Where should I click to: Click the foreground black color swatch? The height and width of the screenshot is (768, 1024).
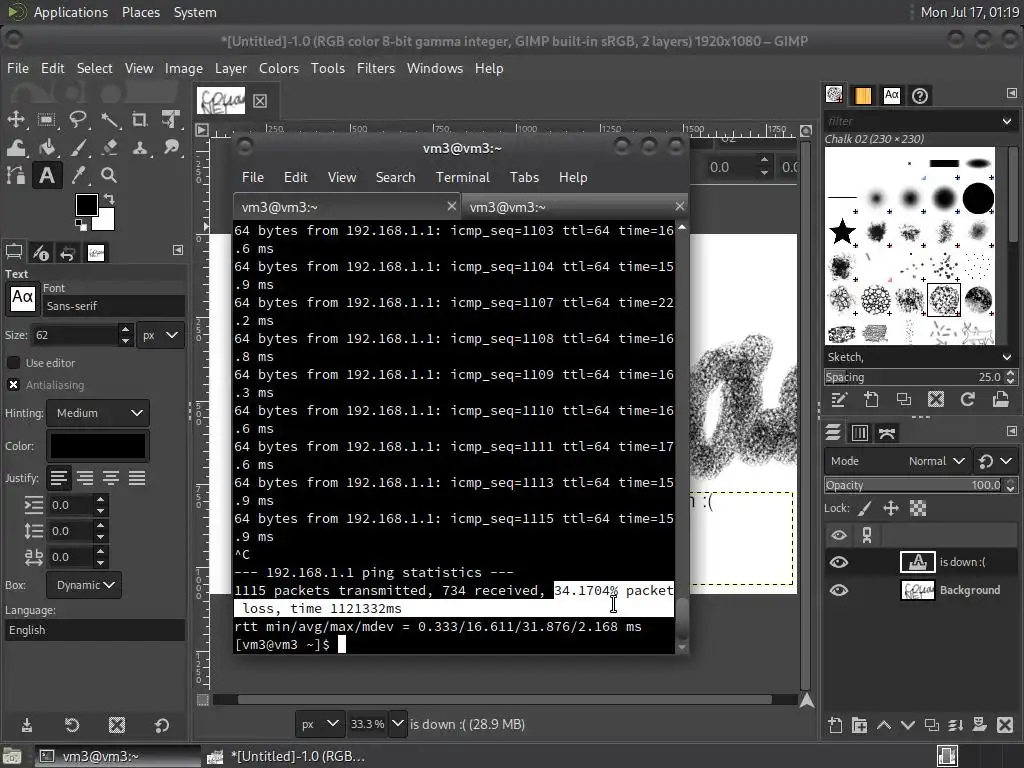pyautogui.click(x=86, y=204)
